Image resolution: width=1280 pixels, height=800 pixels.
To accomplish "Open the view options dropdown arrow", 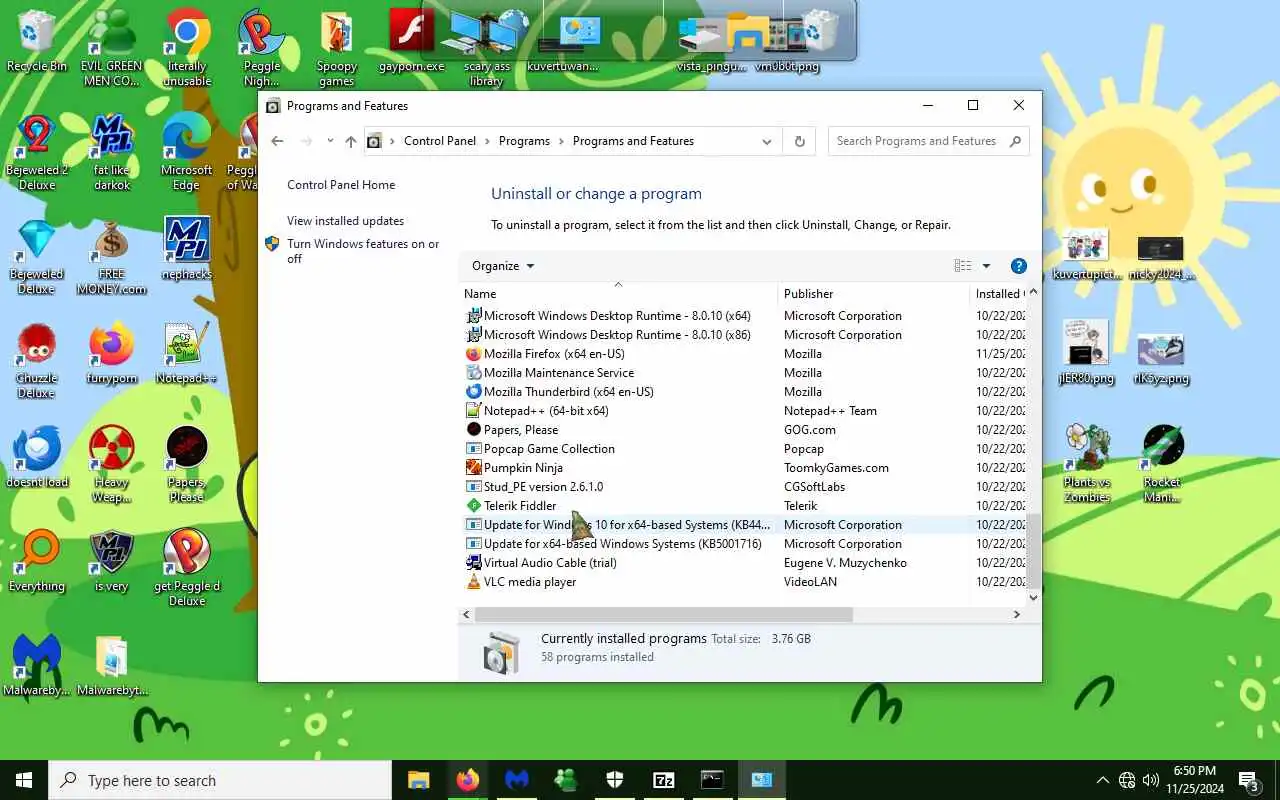I will click(986, 266).
